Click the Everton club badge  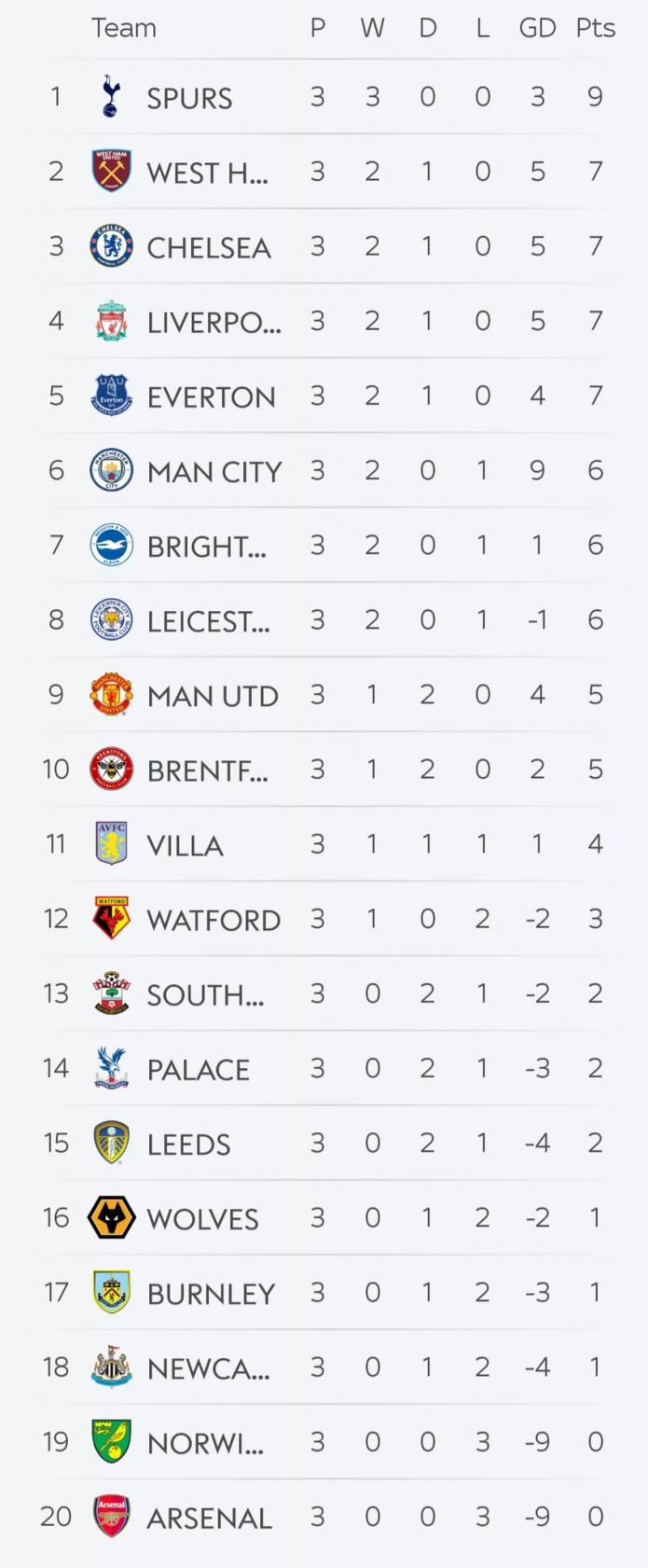pyautogui.click(x=111, y=395)
